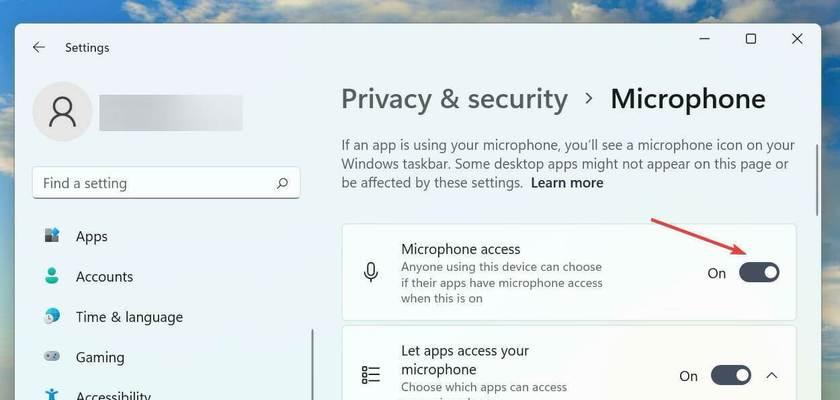This screenshot has width=840, height=400.
Task: Click the Apps sidebar icon
Action: [x=52, y=236]
